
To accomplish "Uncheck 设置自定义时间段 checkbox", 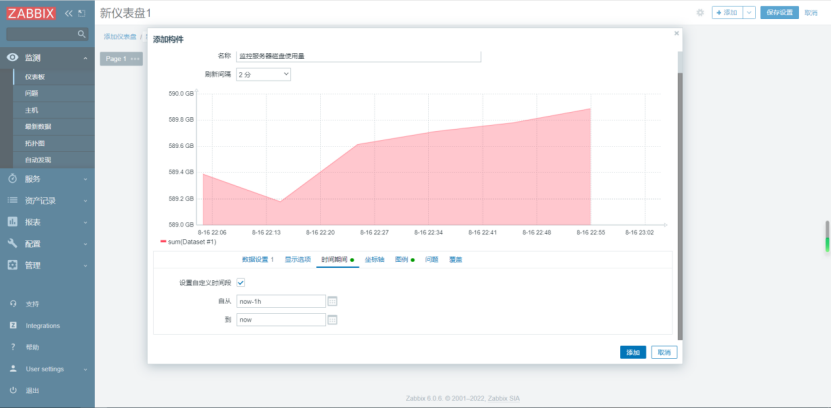I will [241, 283].
